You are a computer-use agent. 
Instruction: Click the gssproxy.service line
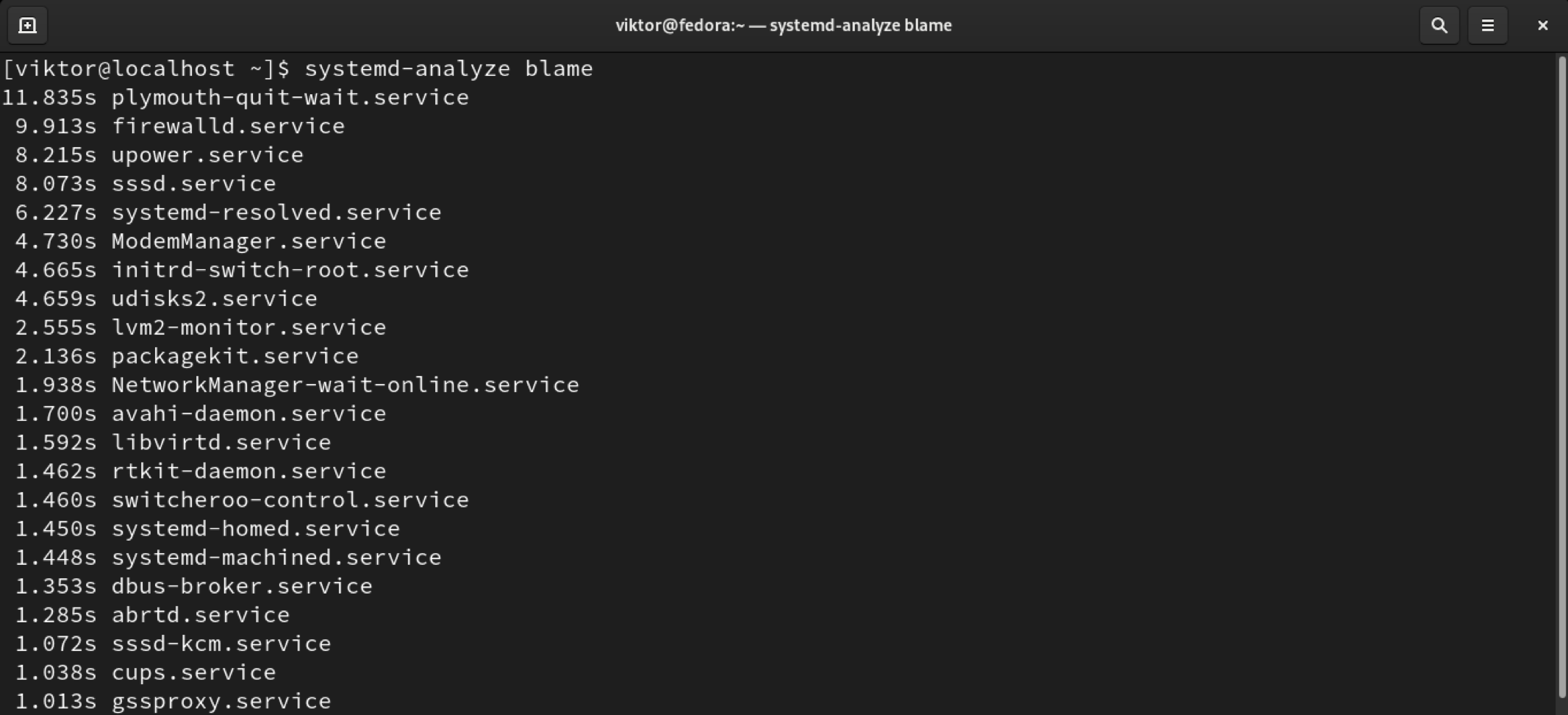(221, 701)
